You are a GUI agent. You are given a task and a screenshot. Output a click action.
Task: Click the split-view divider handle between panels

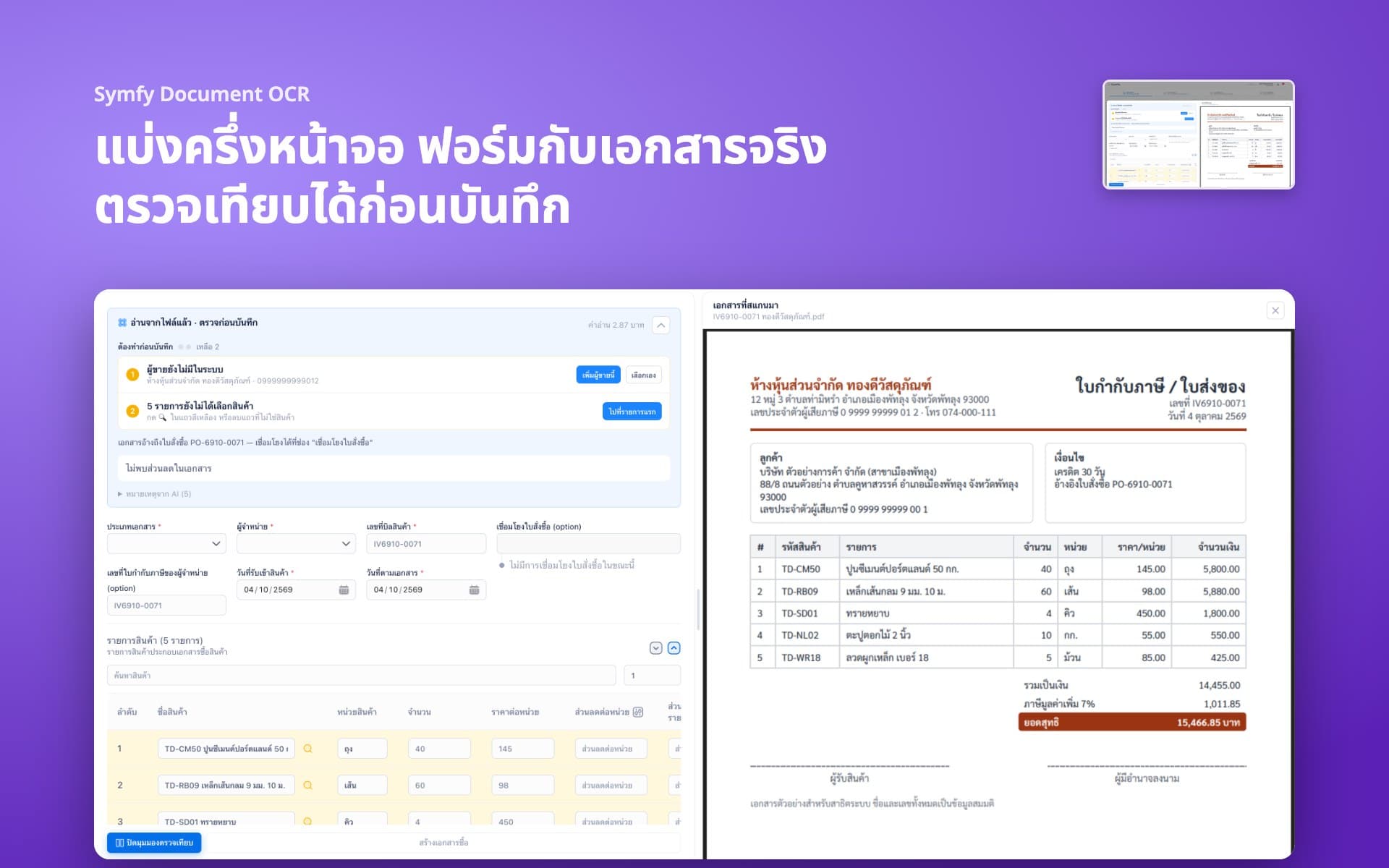point(698,609)
